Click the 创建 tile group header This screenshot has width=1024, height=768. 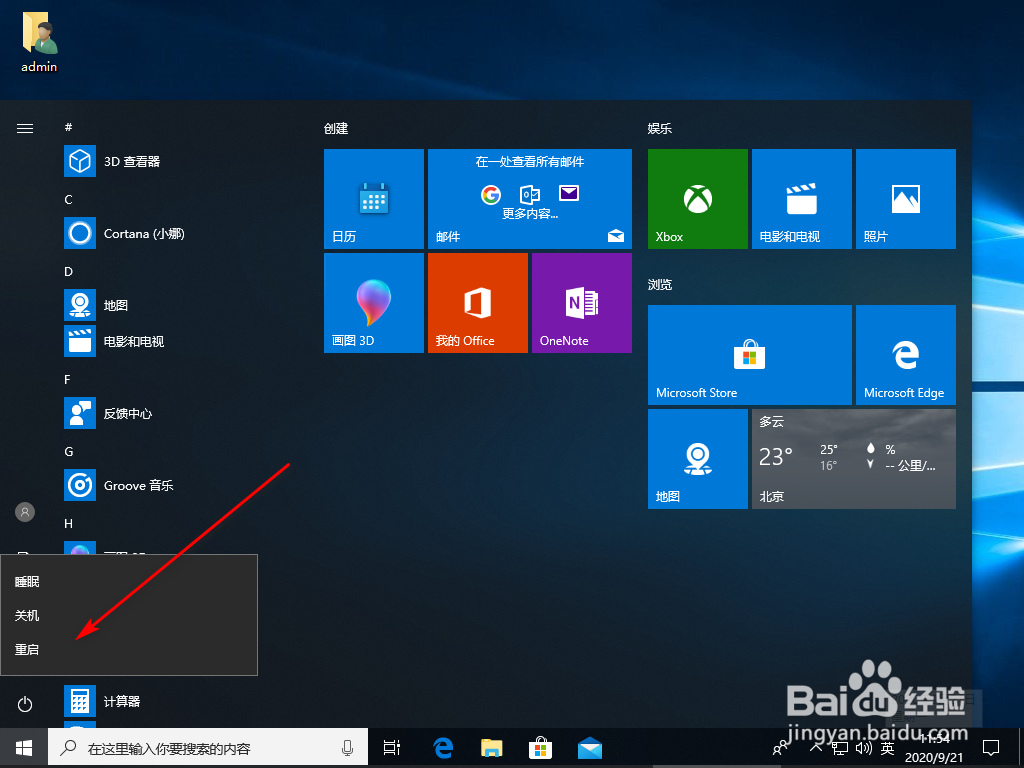pos(336,129)
